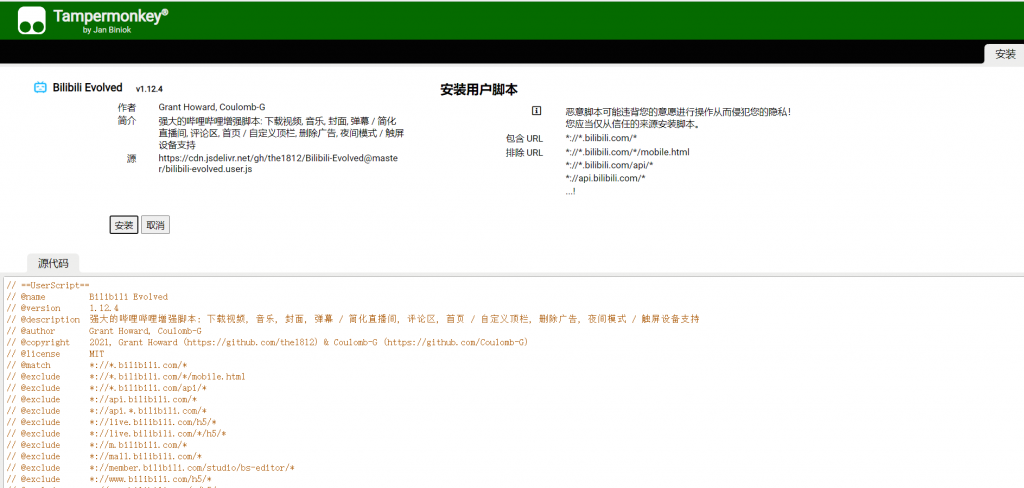Click the 作者 label
This screenshot has height=488, width=1024.
(x=127, y=107)
